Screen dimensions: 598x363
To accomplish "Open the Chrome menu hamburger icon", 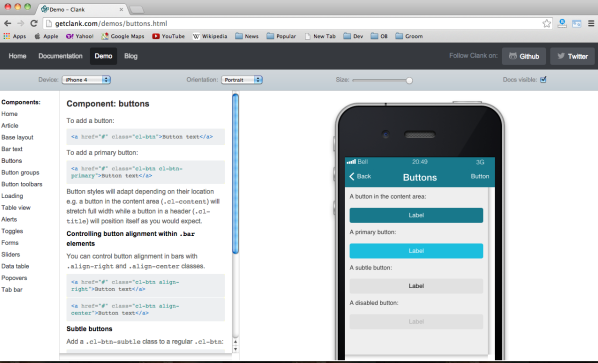I will (591, 24).
